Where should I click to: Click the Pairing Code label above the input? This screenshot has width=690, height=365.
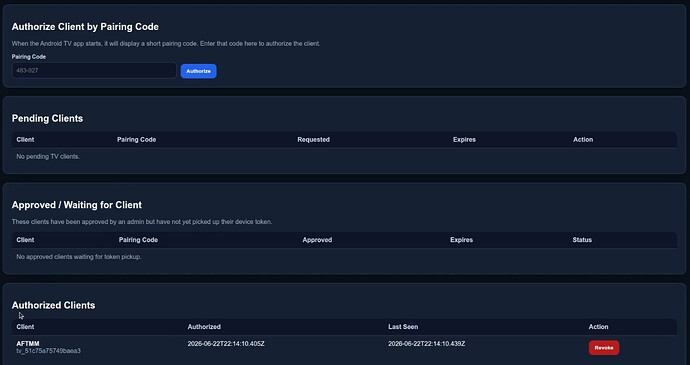point(29,57)
